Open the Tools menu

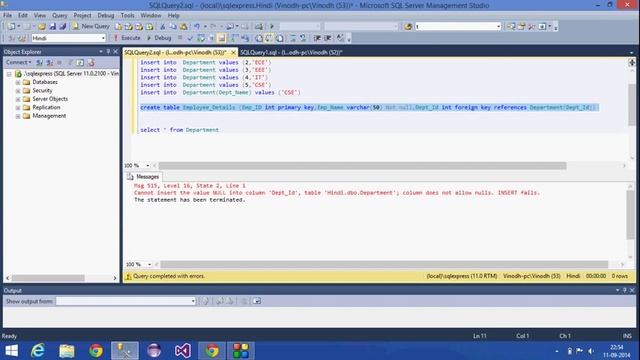pos(127,15)
